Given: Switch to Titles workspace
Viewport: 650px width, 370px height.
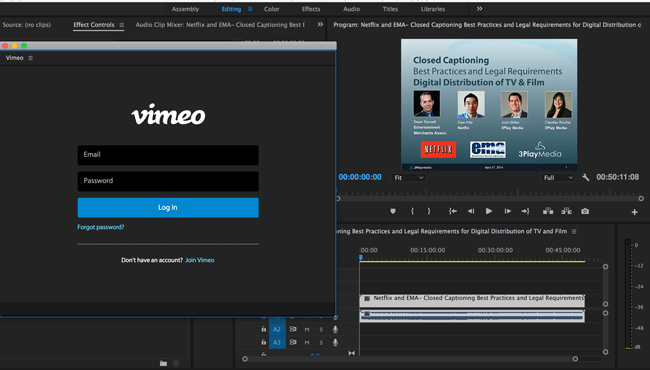Looking at the screenshot, I should tap(390, 9).
